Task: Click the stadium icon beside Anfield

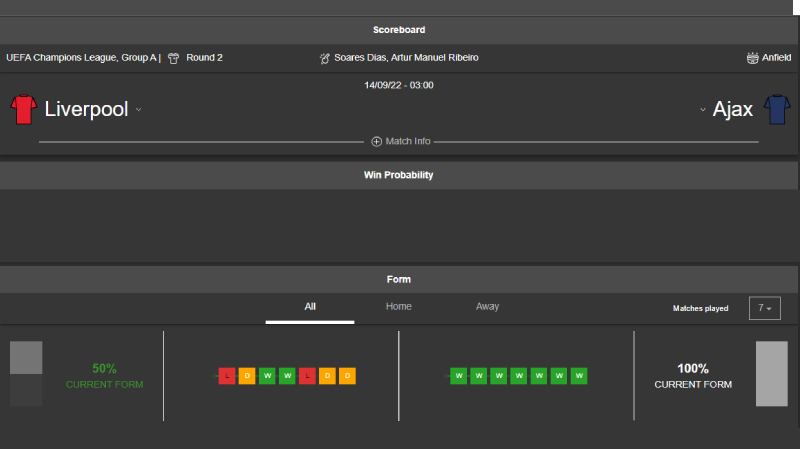Action: (753, 58)
